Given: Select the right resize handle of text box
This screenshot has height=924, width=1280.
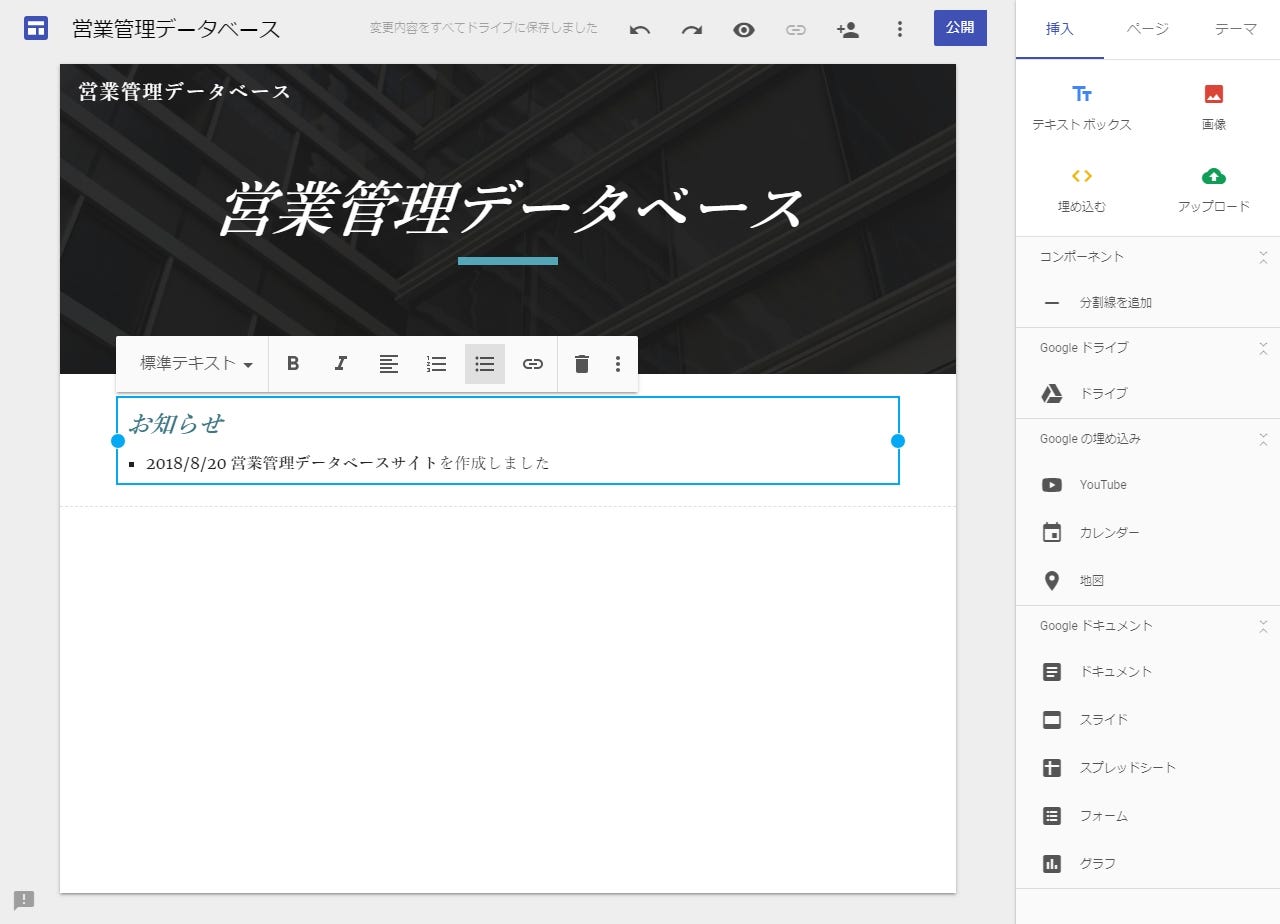Looking at the screenshot, I should click(x=898, y=441).
